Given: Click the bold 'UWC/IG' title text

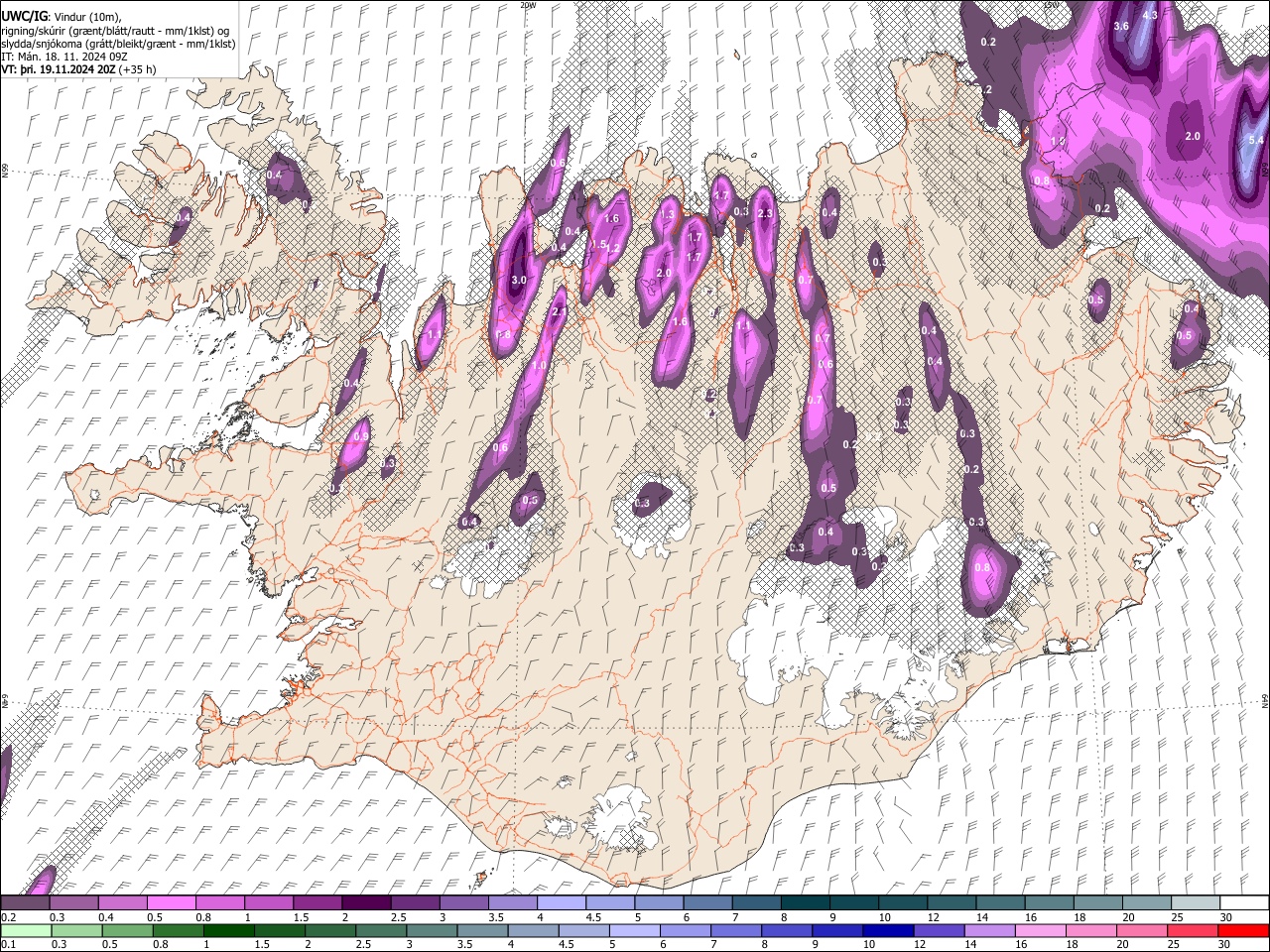Looking at the screenshot, I should tap(24, 17).
